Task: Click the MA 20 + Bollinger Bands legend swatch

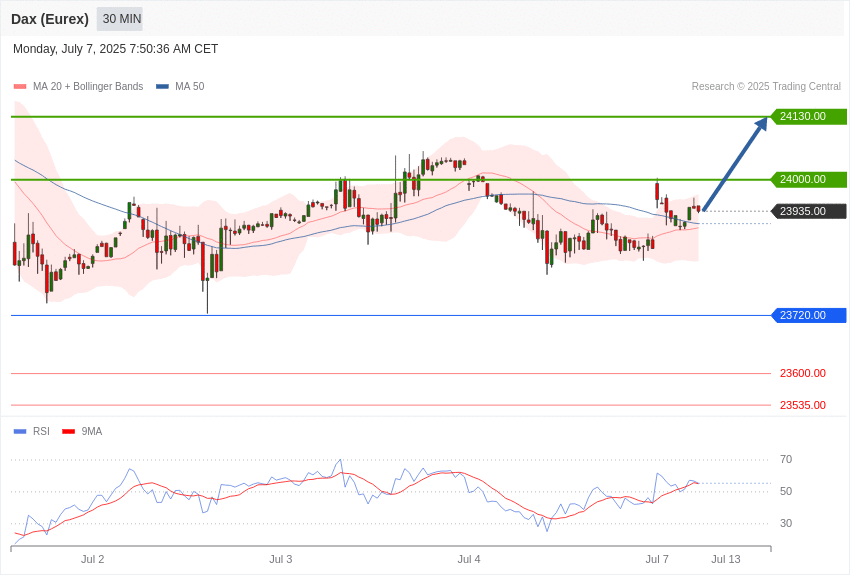Action: click(x=20, y=87)
